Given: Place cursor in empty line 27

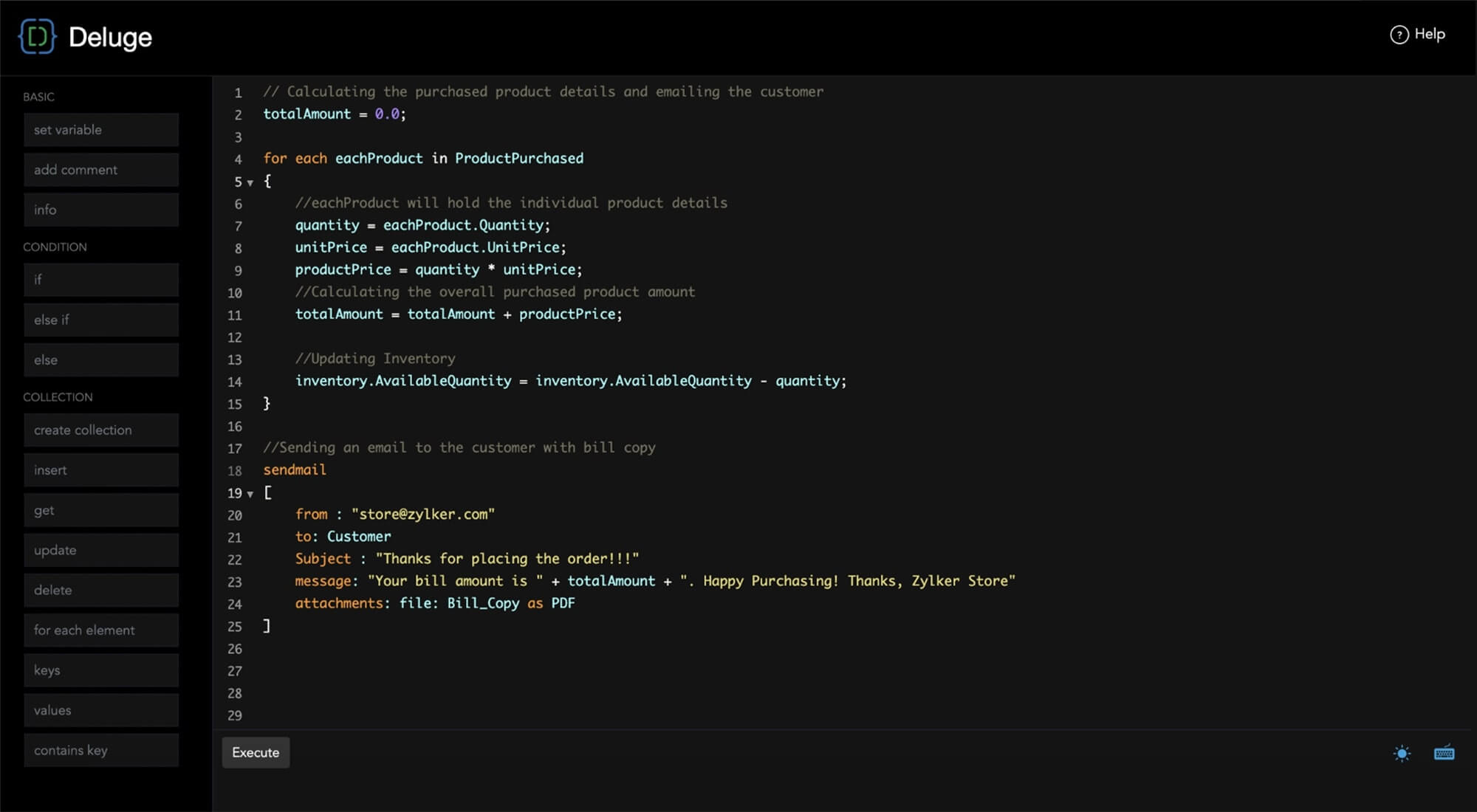Looking at the screenshot, I should (517, 671).
